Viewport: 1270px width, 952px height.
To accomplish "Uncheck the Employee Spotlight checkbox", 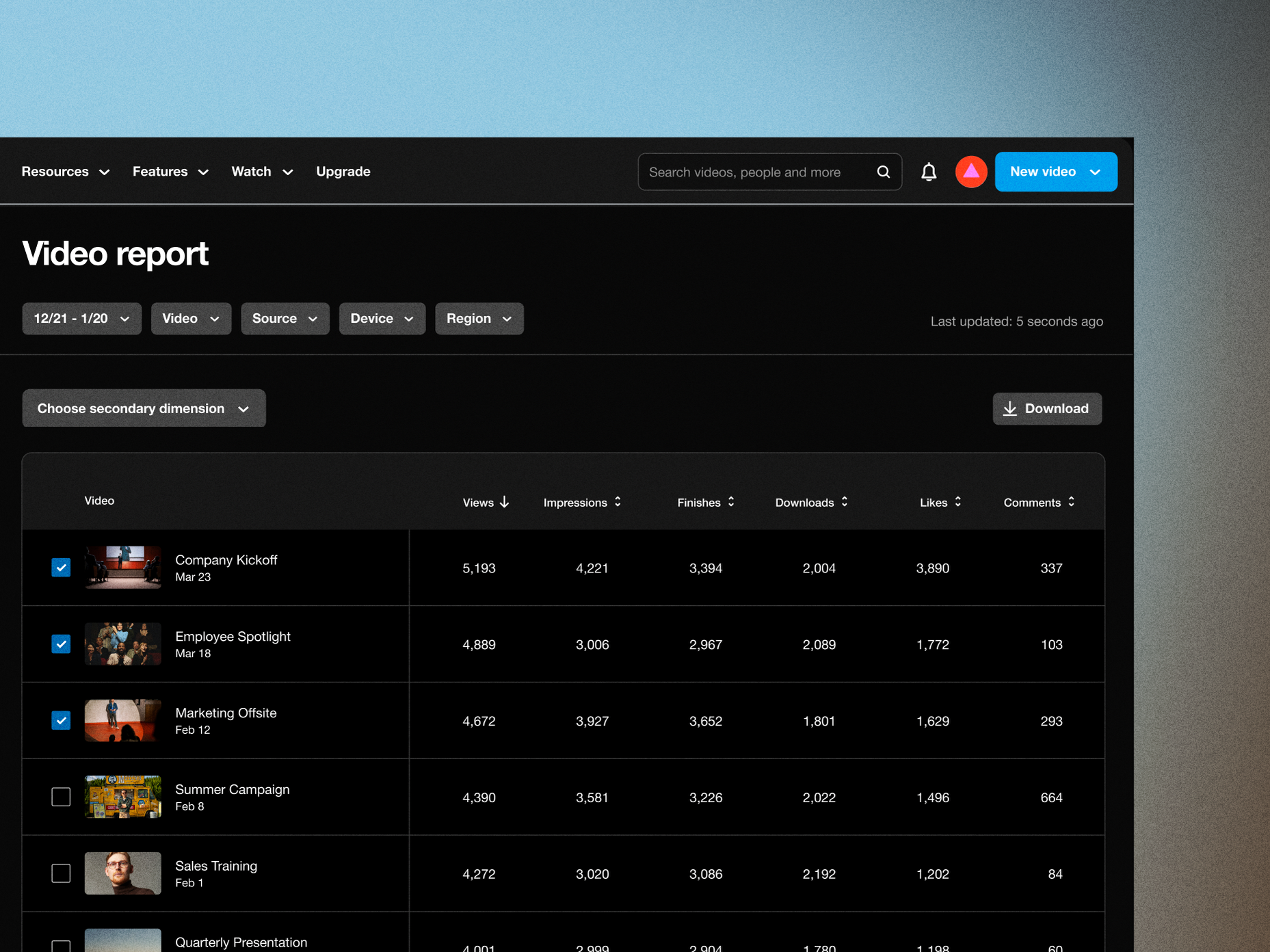I will tap(61, 644).
